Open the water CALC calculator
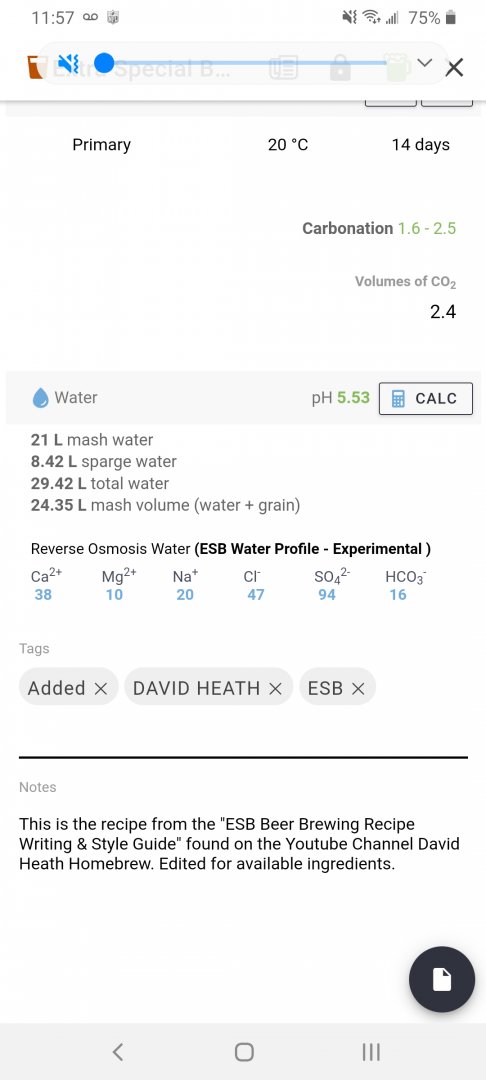 coord(425,398)
